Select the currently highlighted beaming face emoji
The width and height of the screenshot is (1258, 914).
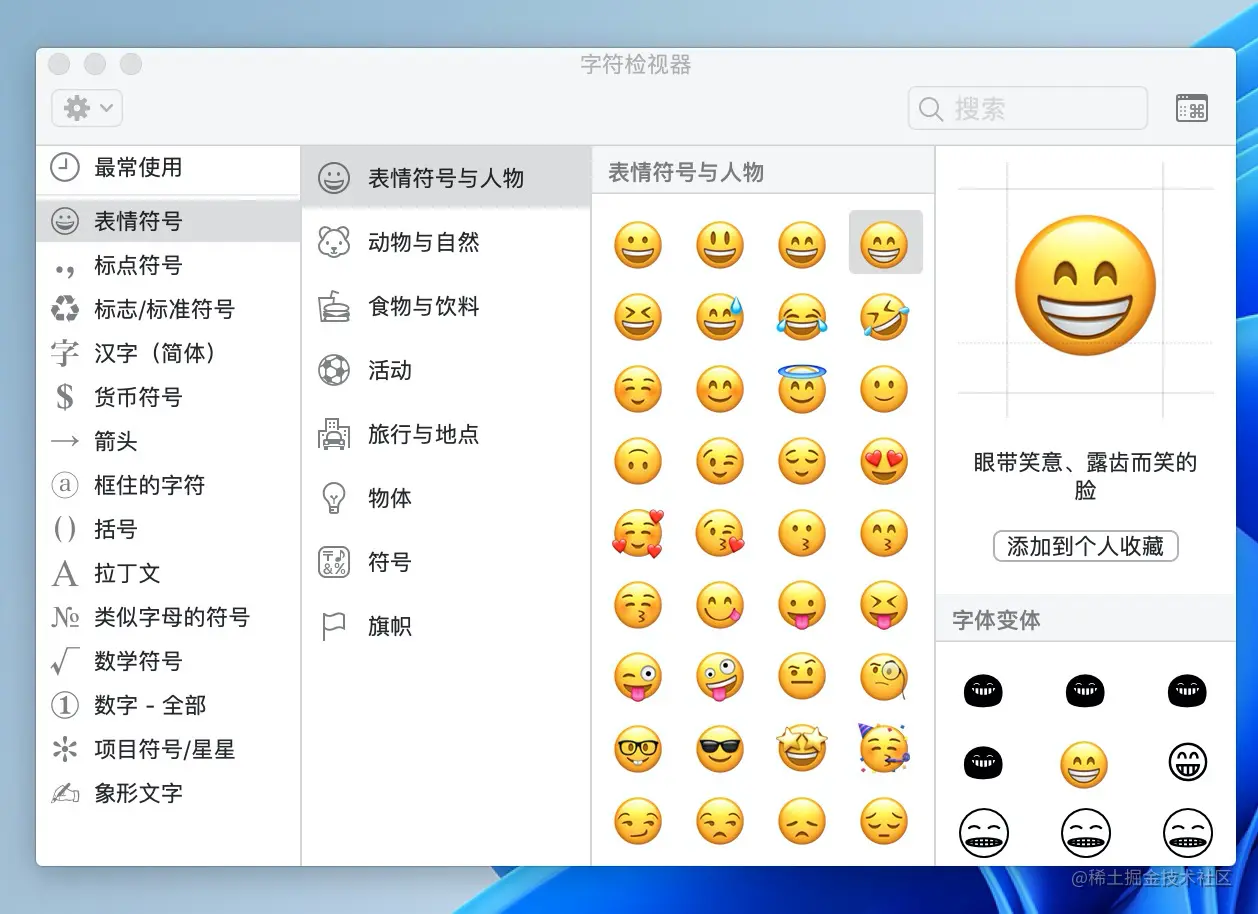[x=885, y=243]
